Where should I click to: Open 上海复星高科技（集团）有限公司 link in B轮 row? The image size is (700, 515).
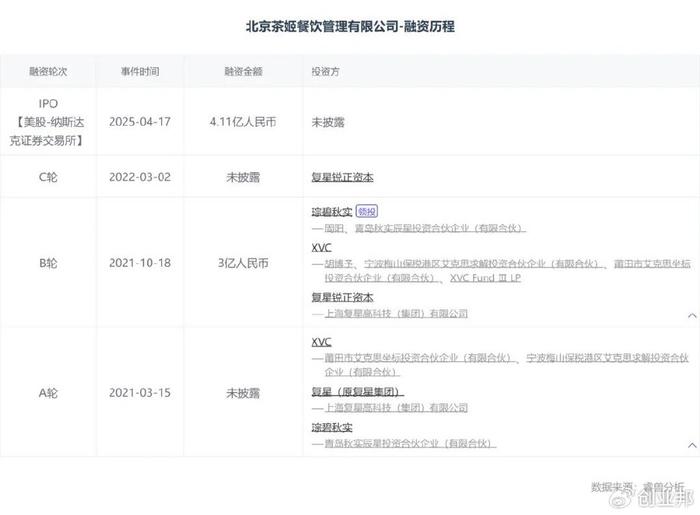pyautogui.click(x=396, y=314)
